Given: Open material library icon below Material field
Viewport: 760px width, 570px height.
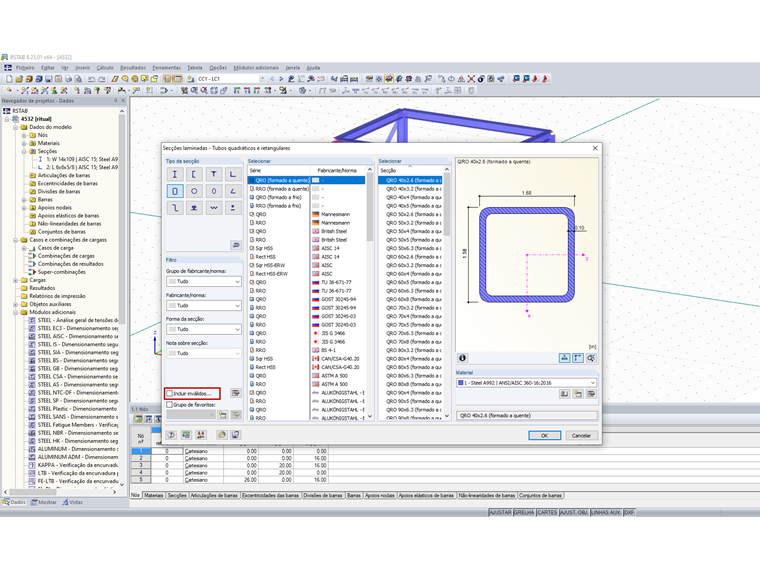Looking at the screenshot, I should [564, 394].
